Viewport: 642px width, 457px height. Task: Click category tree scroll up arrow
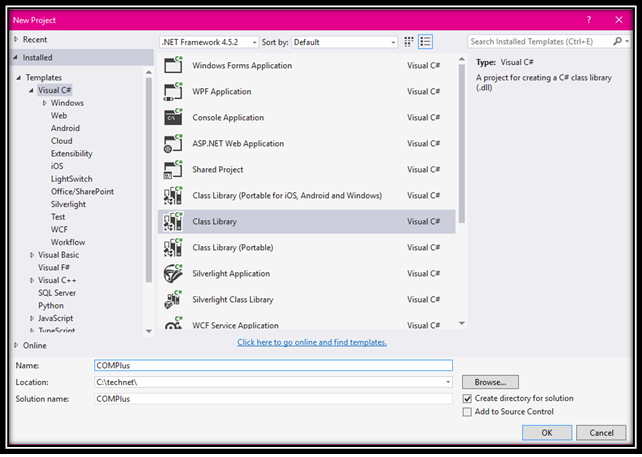click(x=149, y=72)
